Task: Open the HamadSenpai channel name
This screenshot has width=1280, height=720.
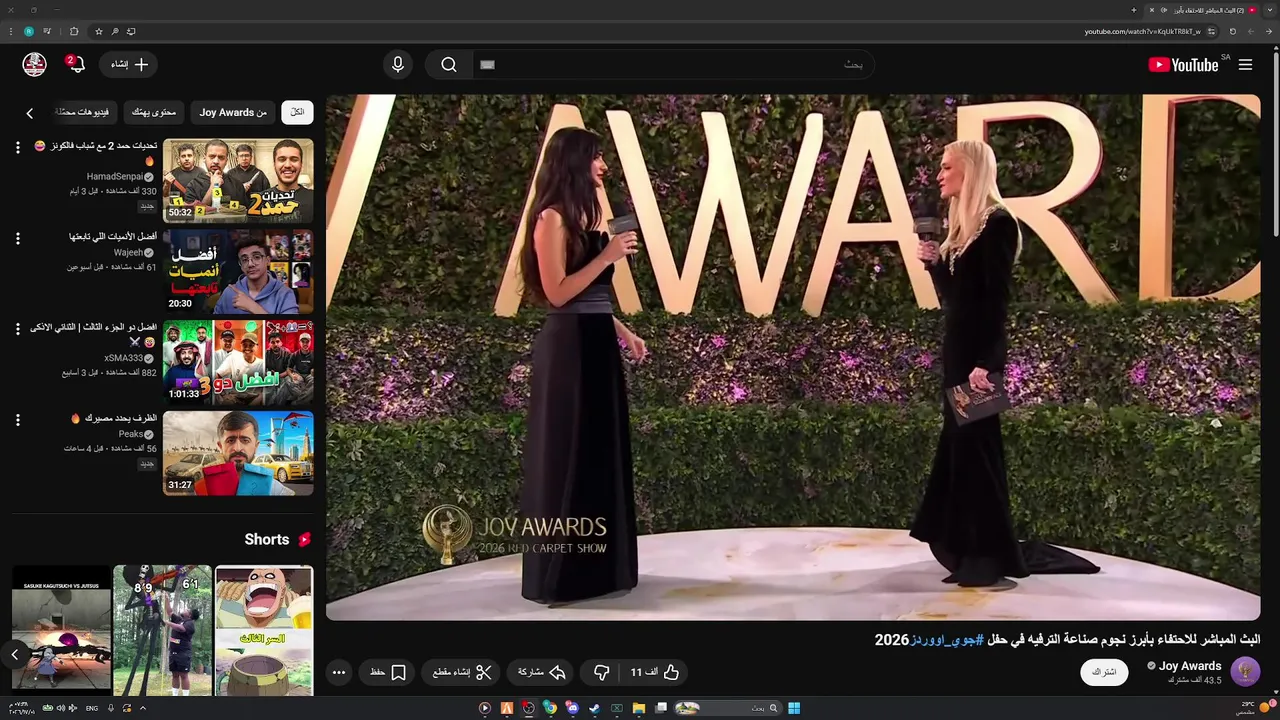Action: (x=115, y=177)
